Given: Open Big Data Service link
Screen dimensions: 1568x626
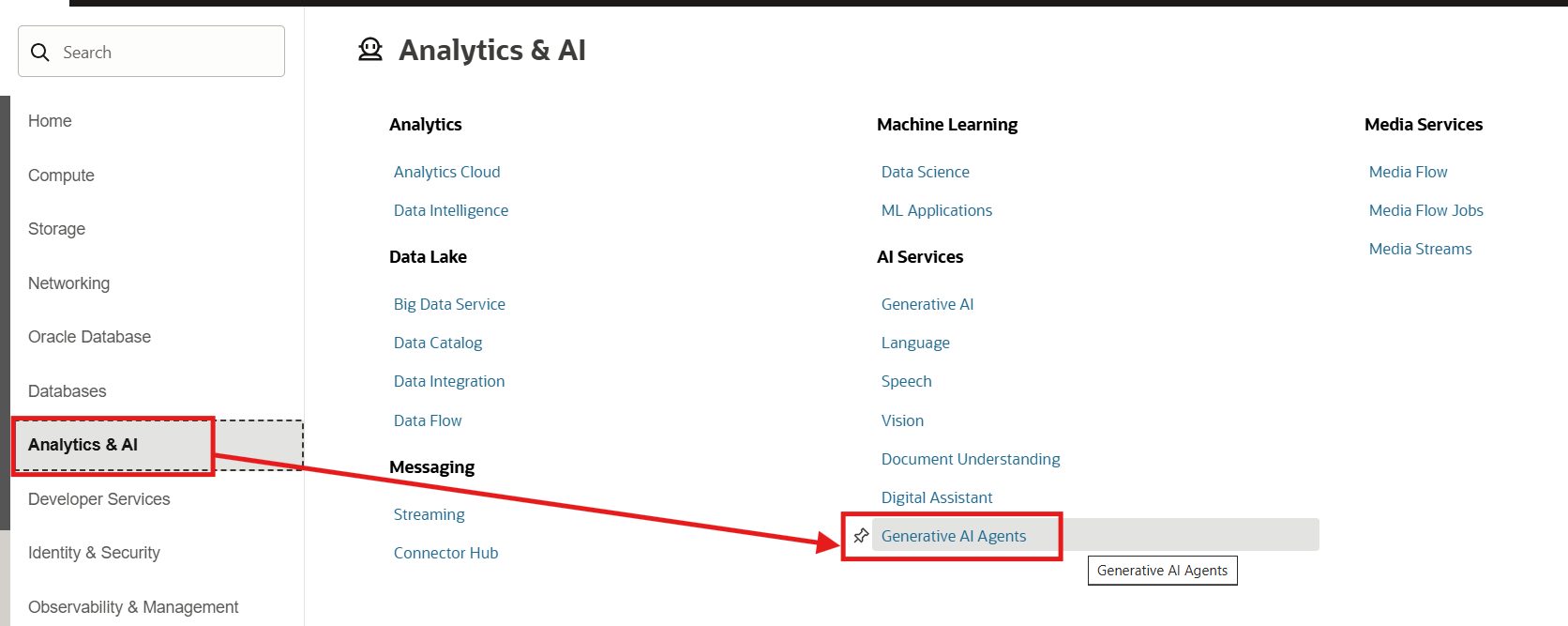Looking at the screenshot, I should 449,304.
